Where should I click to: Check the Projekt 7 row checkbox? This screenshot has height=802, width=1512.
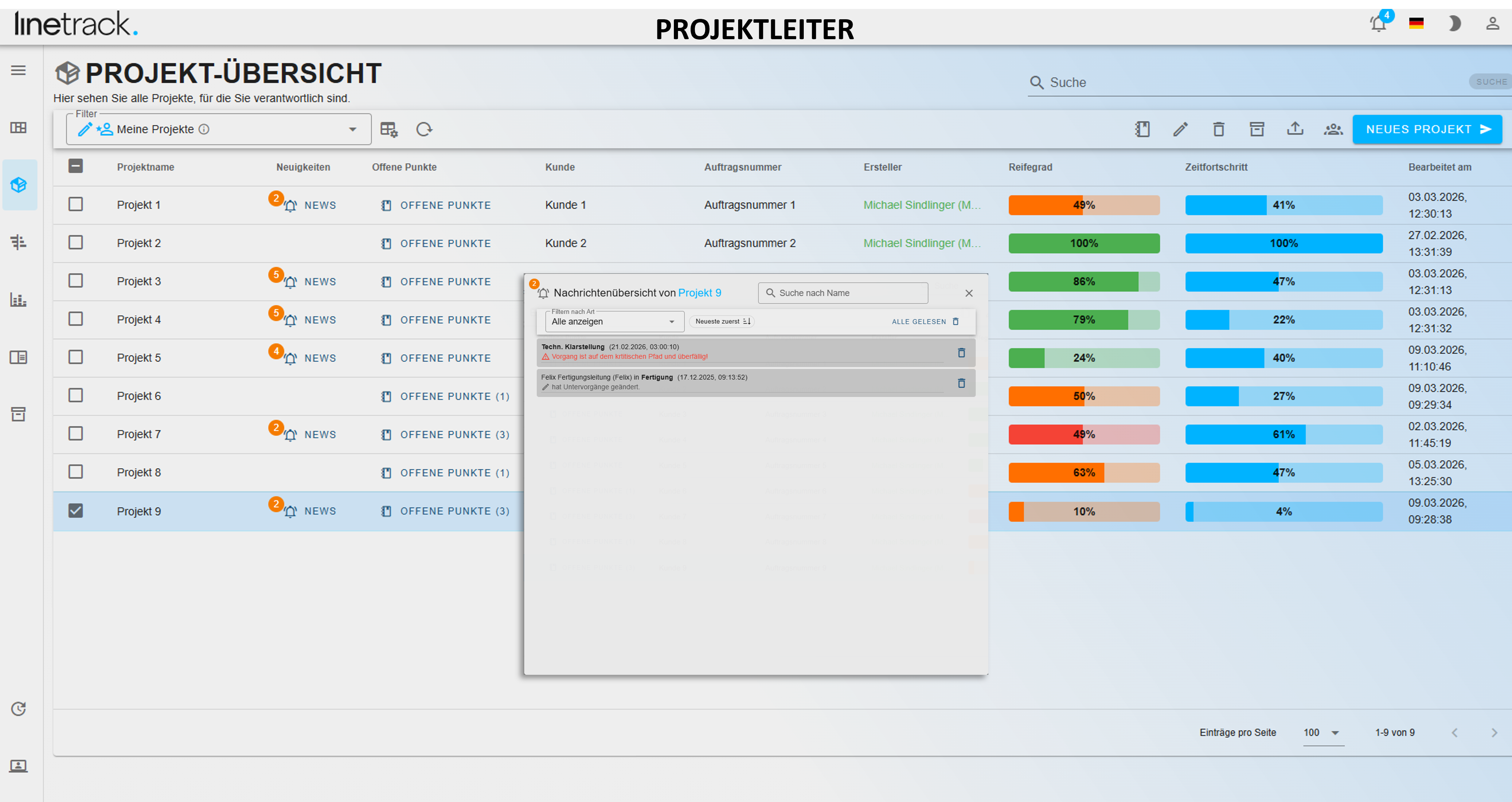click(76, 433)
